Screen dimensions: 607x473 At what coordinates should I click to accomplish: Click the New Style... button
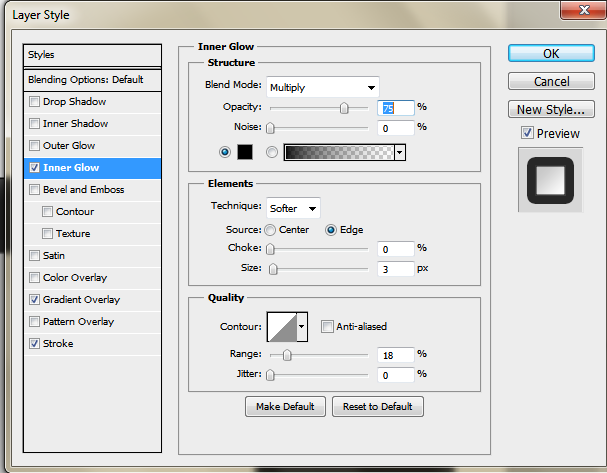click(x=551, y=109)
